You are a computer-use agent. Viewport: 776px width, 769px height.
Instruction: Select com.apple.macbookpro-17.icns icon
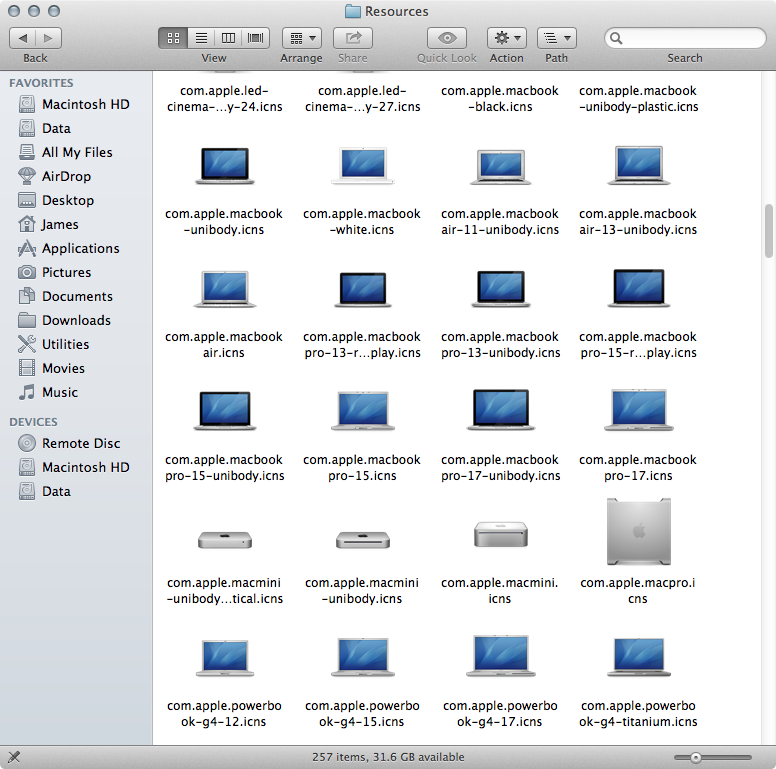[638, 409]
